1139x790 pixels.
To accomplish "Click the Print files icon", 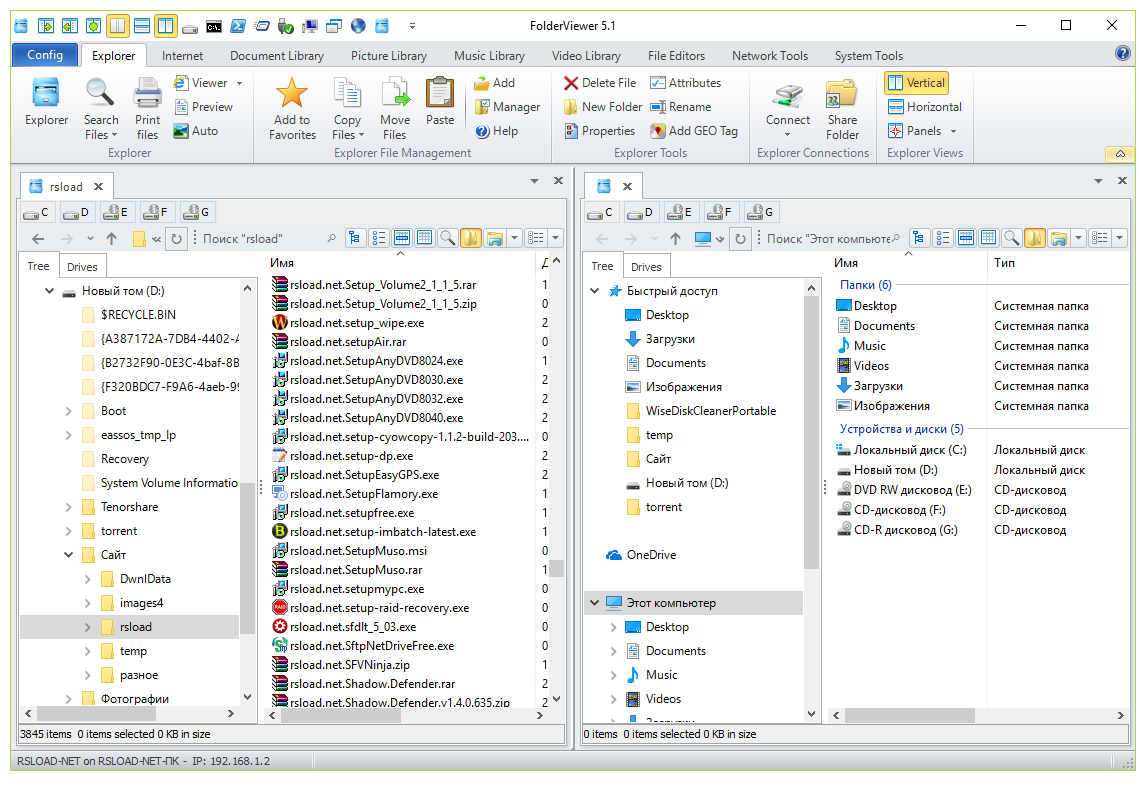I will click(148, 108).
